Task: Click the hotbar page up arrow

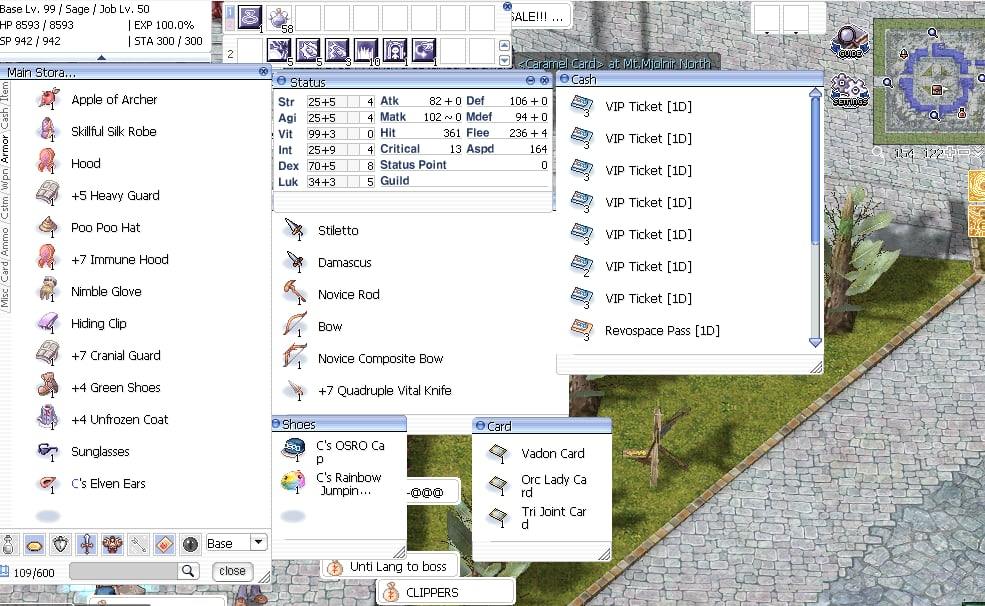Action: (504, 45)
